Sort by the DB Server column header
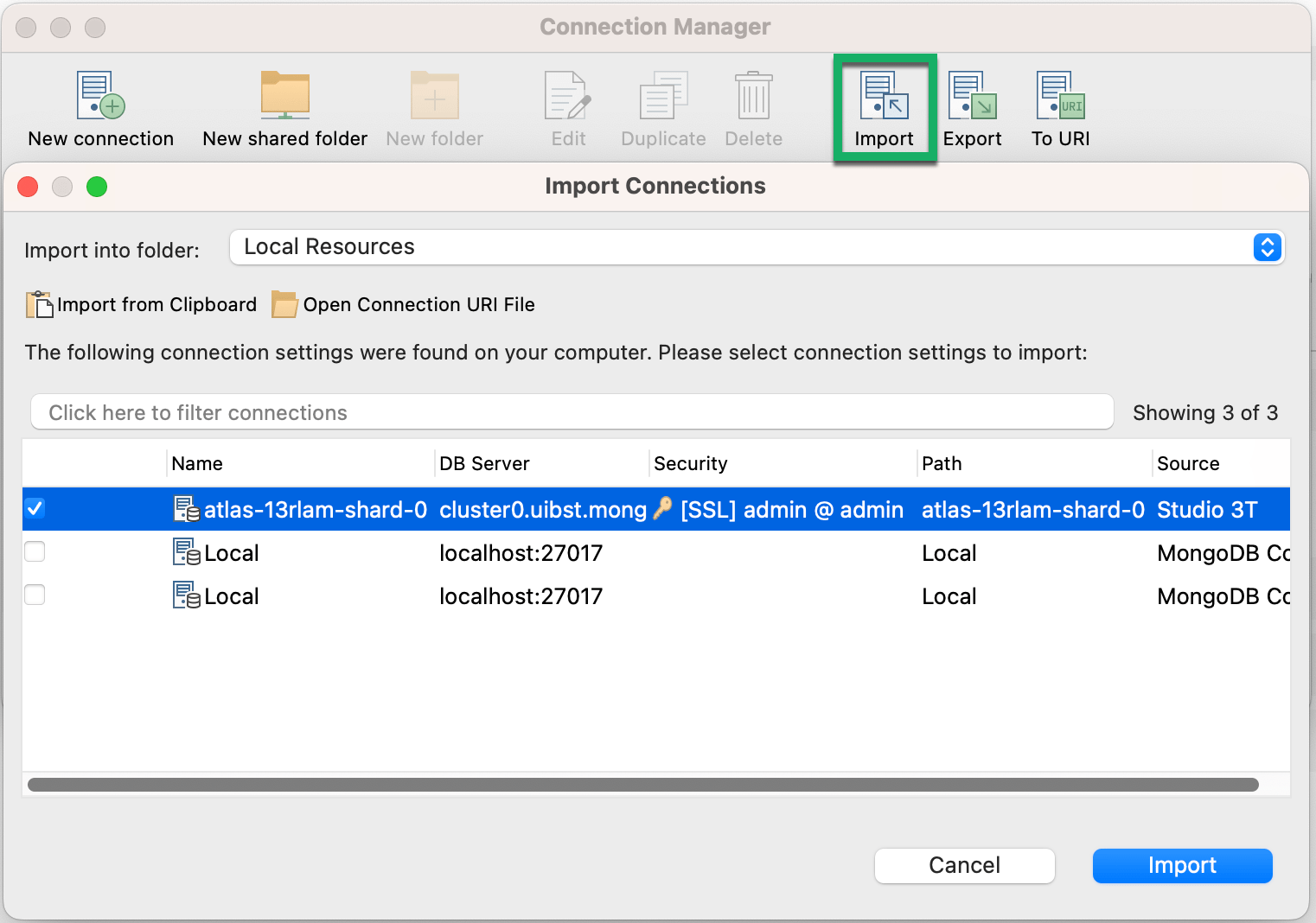 [484, 463]
